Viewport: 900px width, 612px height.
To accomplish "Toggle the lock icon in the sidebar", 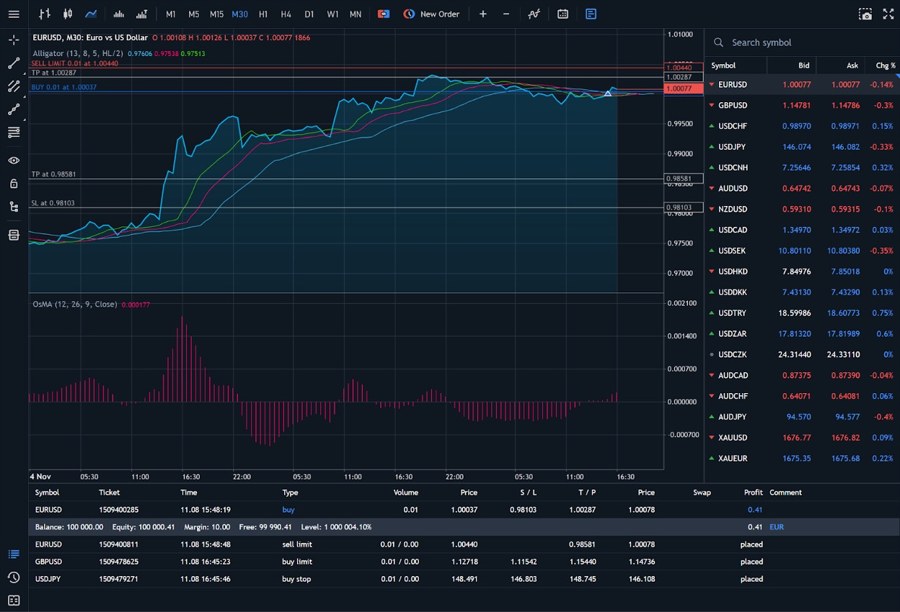I will [x=13, y=183].
